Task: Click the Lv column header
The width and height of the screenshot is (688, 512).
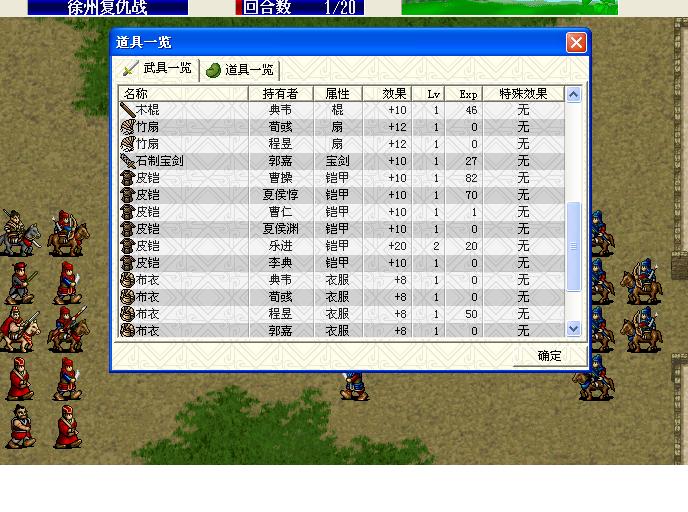Action: pyautogui.click(x=428, y=93)
